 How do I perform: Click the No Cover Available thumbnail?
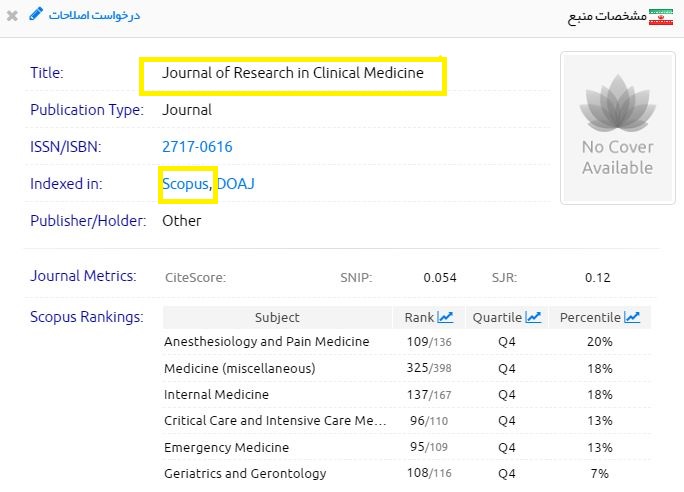tap(617, 128)
